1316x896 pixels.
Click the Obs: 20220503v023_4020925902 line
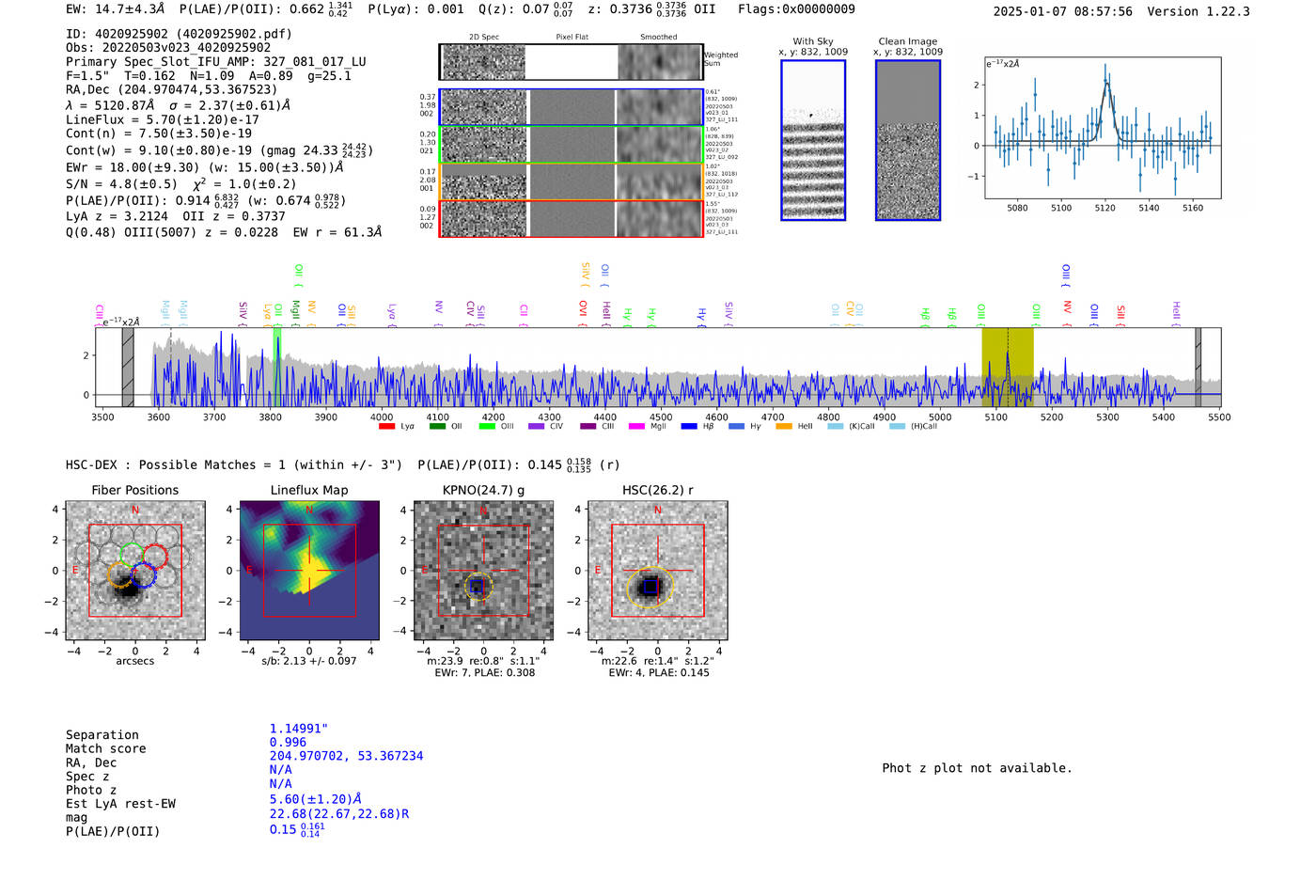(x=168, y=48)
